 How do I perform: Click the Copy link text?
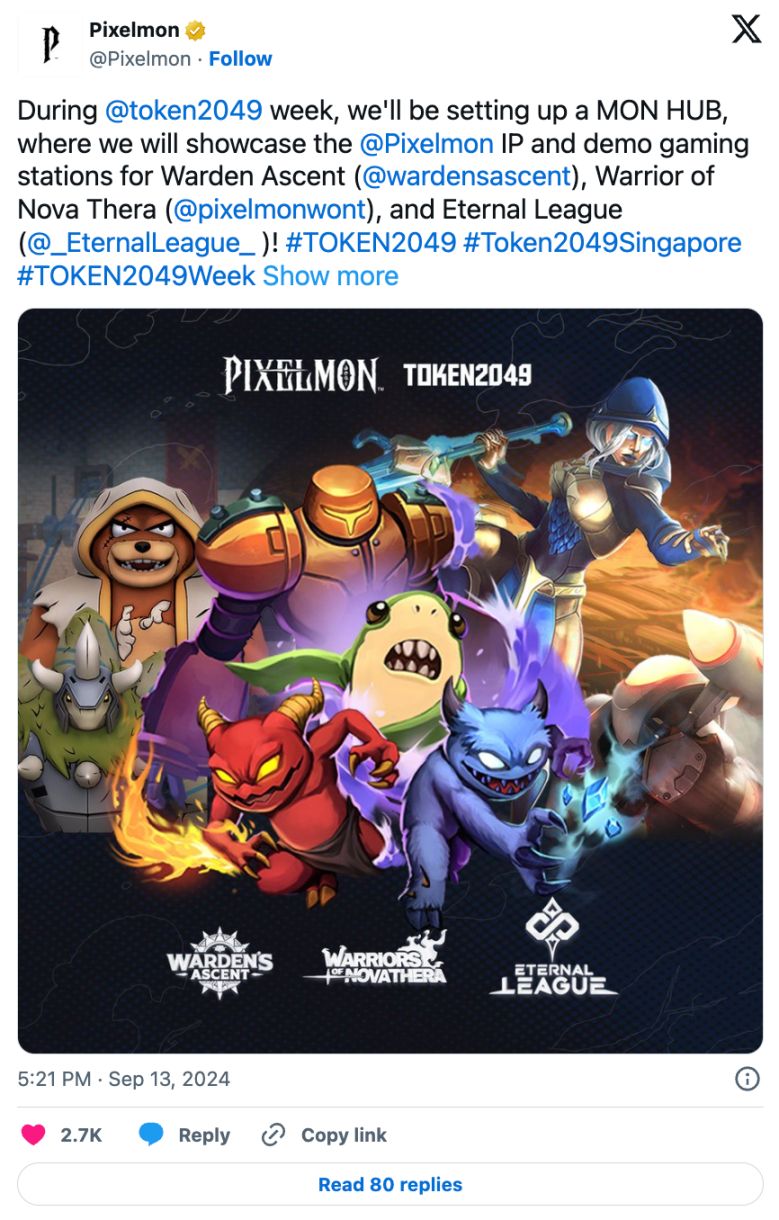pos(344,1135)
